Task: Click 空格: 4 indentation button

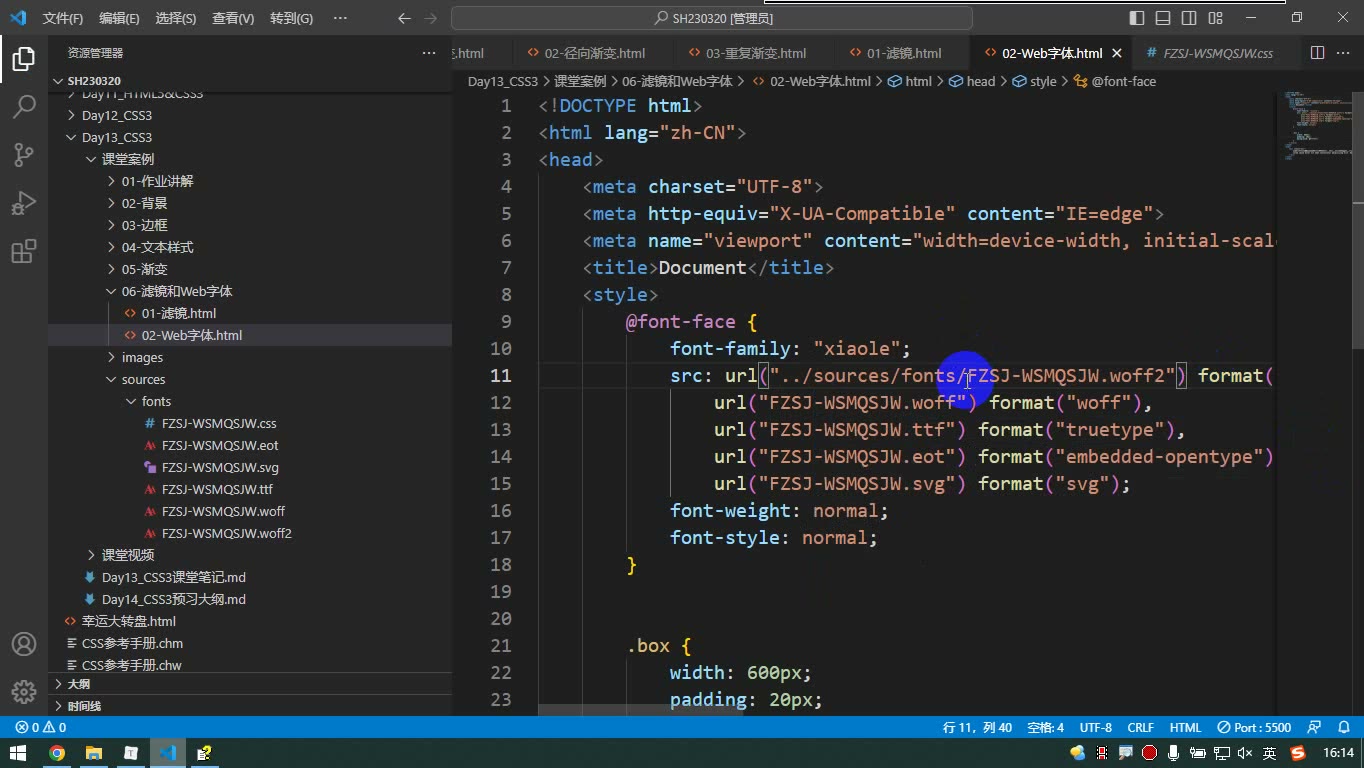Action: point(1045,727)
